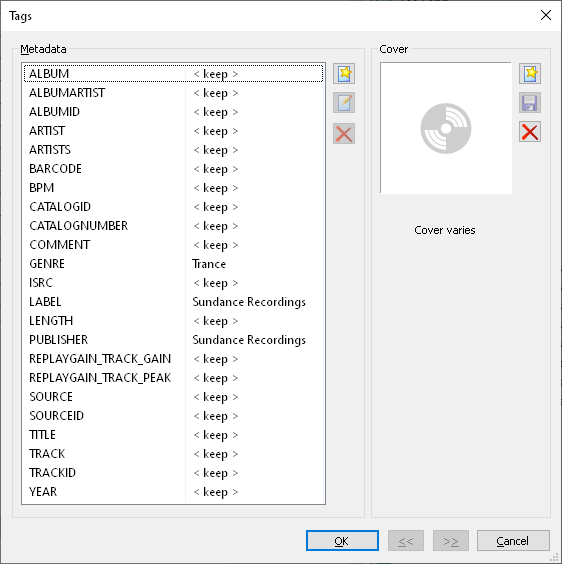Select the GENRE tag name
The image size is (562, 564).
tap(47, 264)
